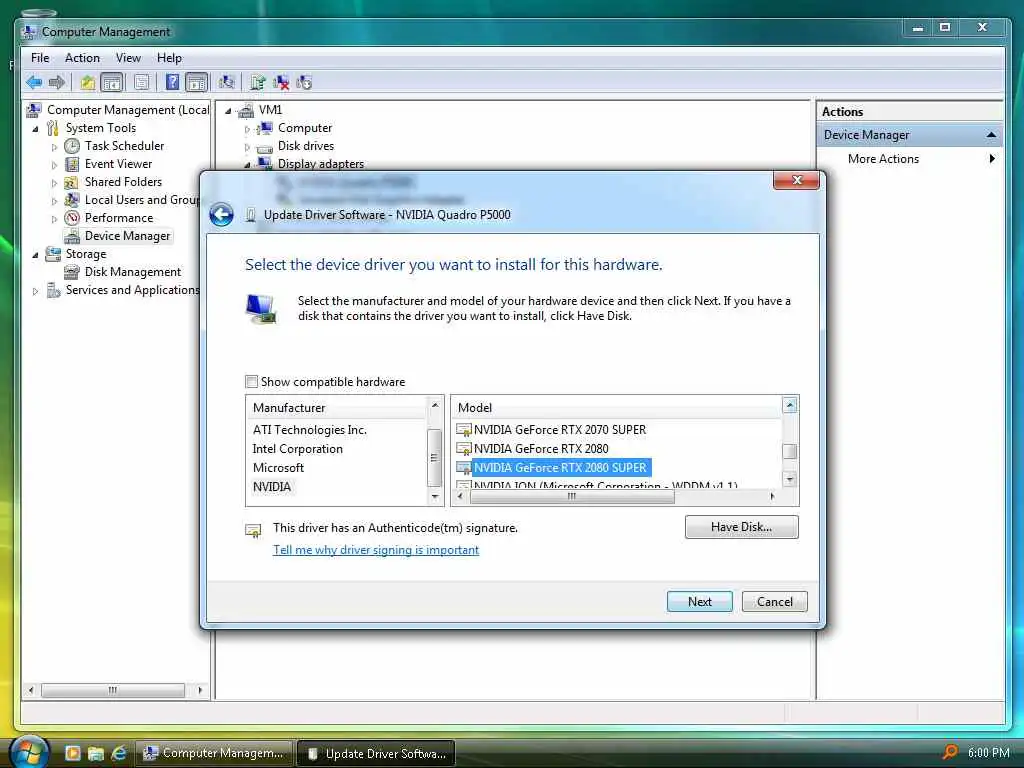Select Device Manager in the console tree
Image resolution: width=1024 pixels, height=768 pixels.
point(127,236)
